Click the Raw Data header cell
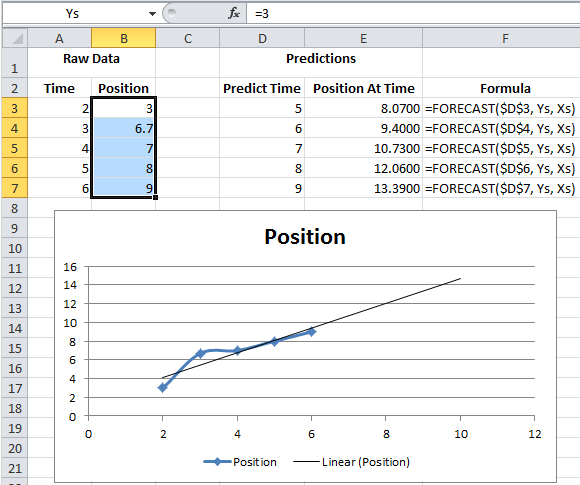580x485 pixels. click(91, 58)
